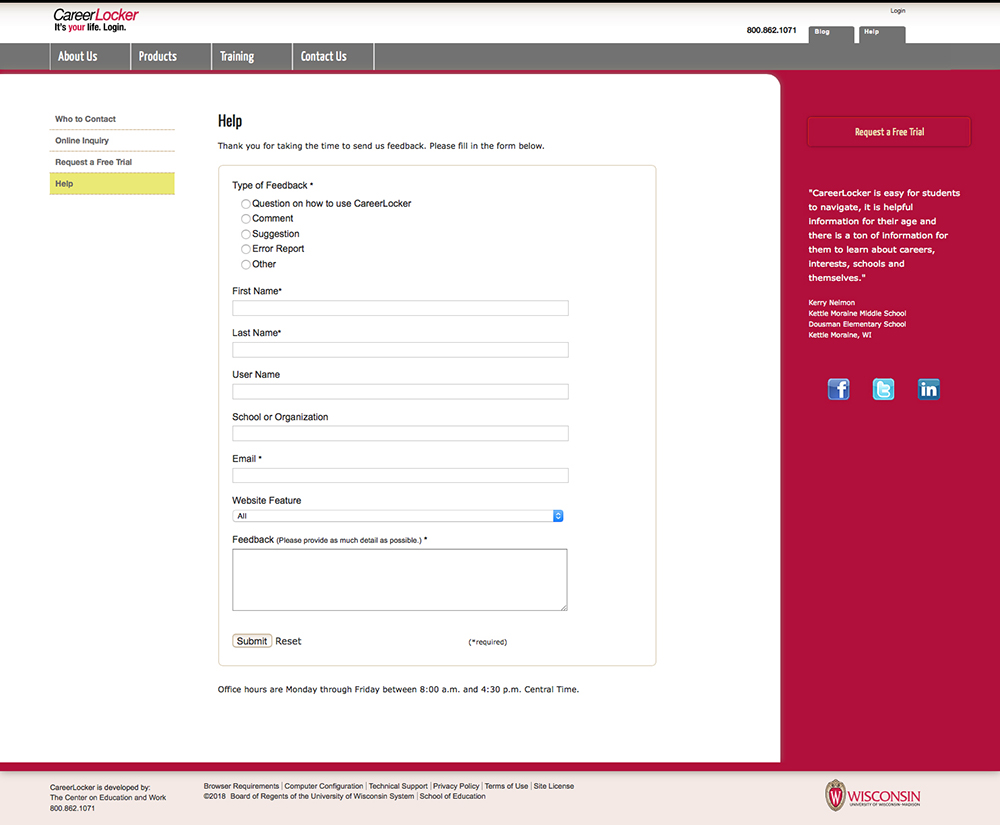
Task: Switch to the Blog tab
Action: click(831, 34)
